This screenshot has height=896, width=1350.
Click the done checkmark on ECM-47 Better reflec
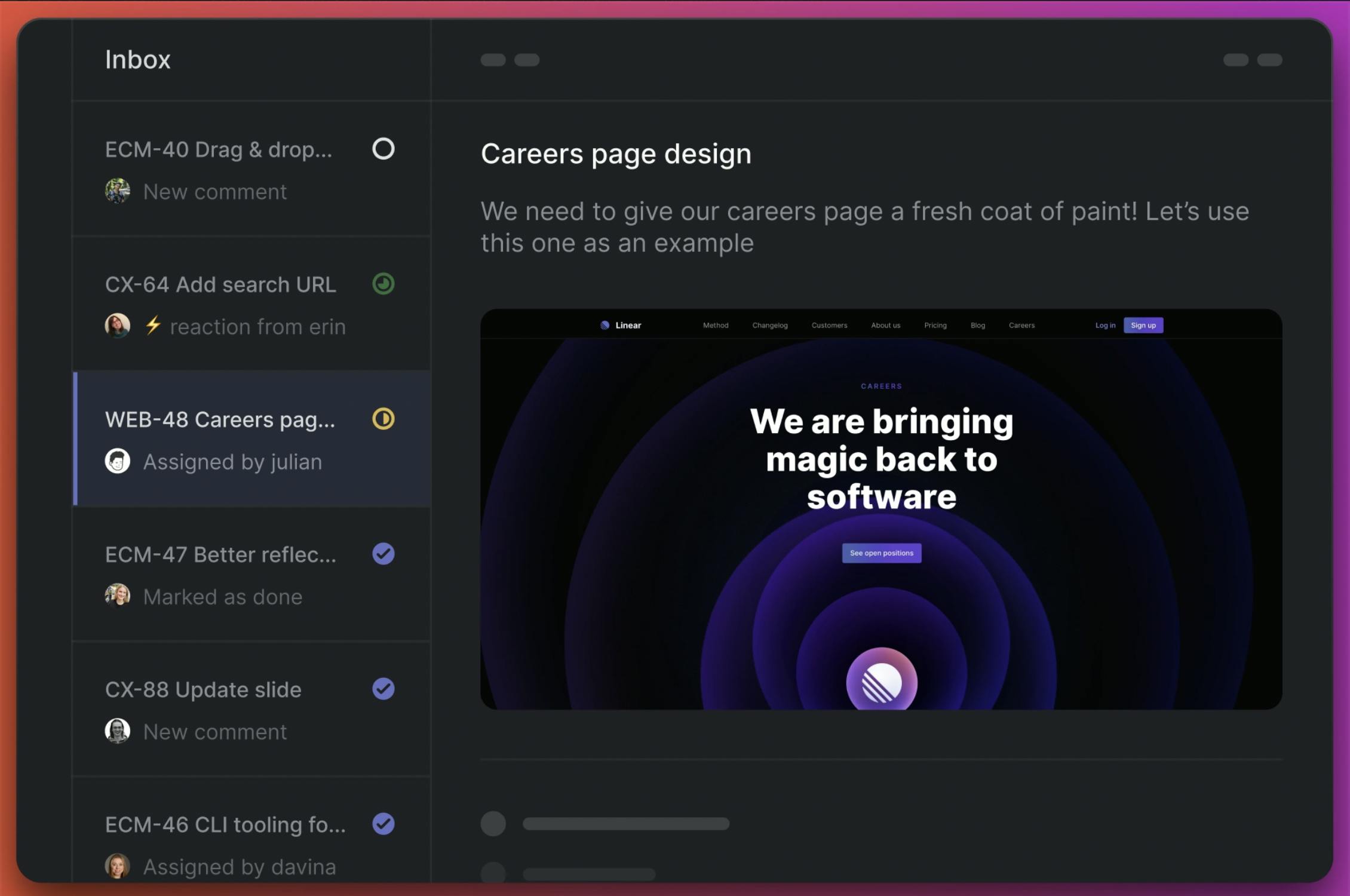pos(383,554)
